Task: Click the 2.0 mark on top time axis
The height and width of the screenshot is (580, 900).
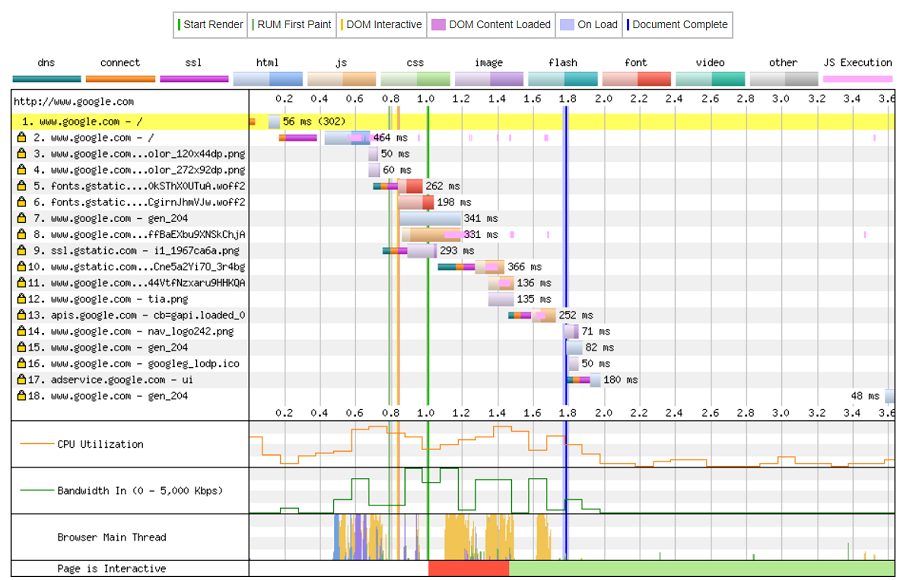Action: [x=603, y=99]
